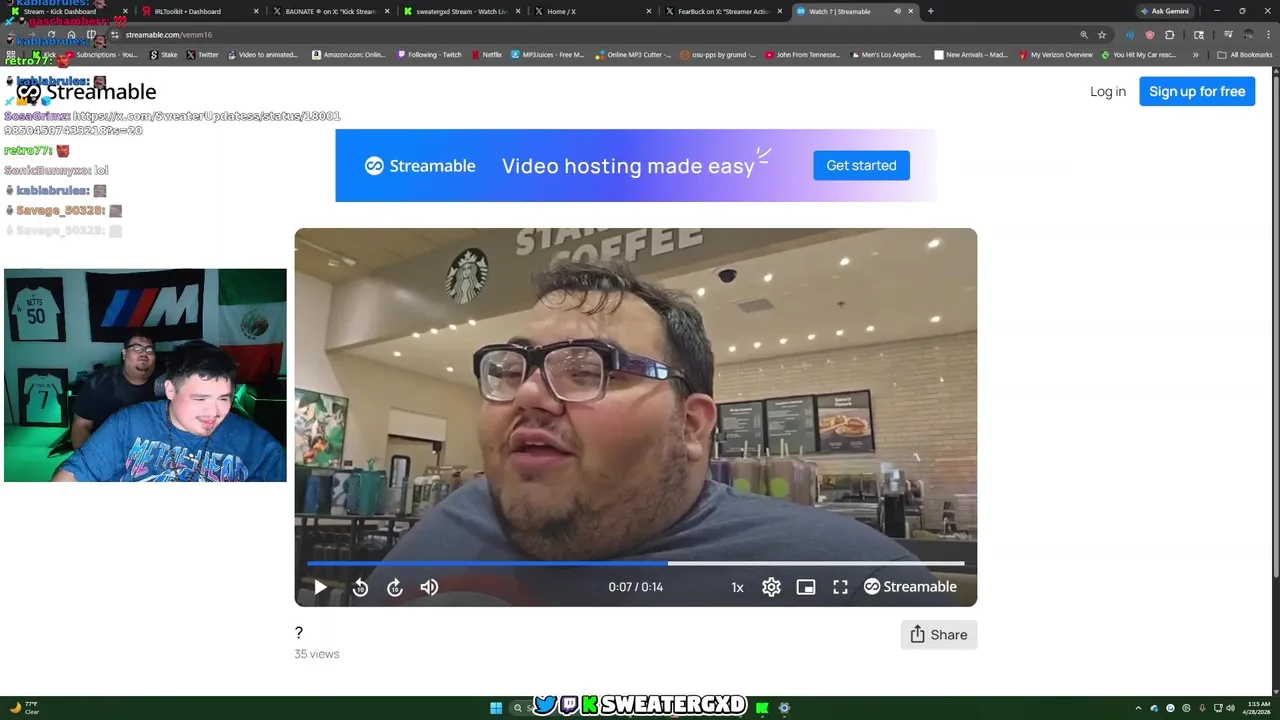
Task: Click the 35 views text
Action: tap(316, 654)
